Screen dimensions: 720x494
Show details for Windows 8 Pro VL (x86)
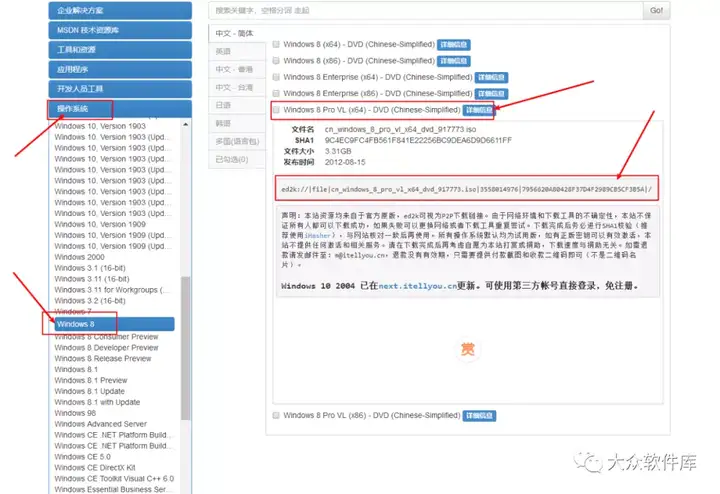click(479, 416)
